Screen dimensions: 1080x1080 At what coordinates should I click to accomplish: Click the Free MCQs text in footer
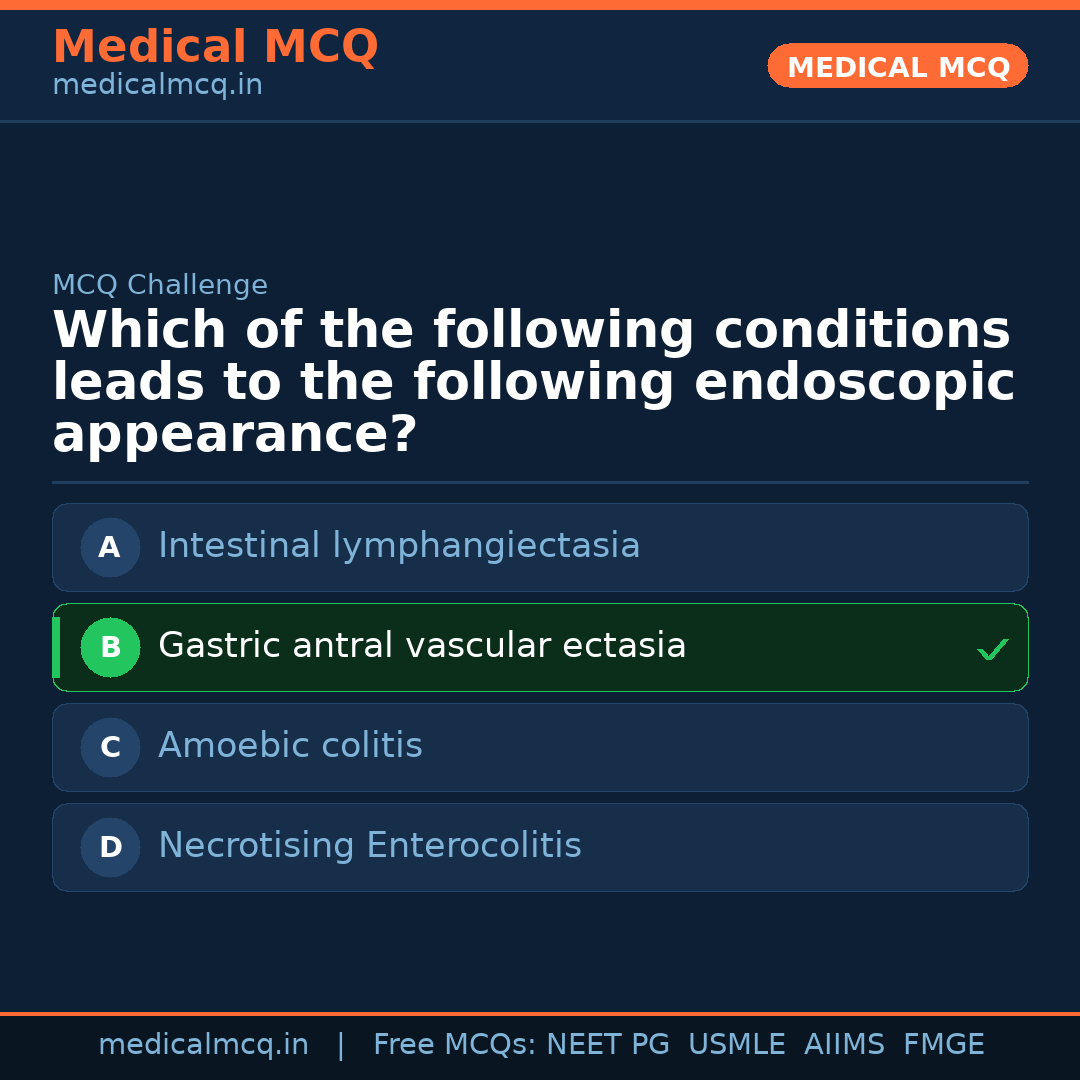(x=454, y=1045)
